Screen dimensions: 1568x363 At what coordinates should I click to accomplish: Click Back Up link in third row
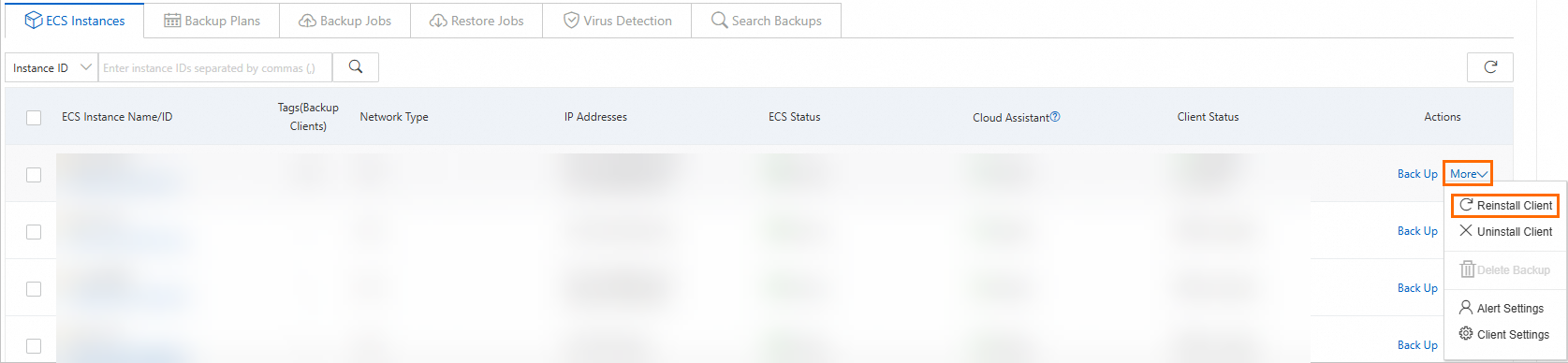[1417, 288]
